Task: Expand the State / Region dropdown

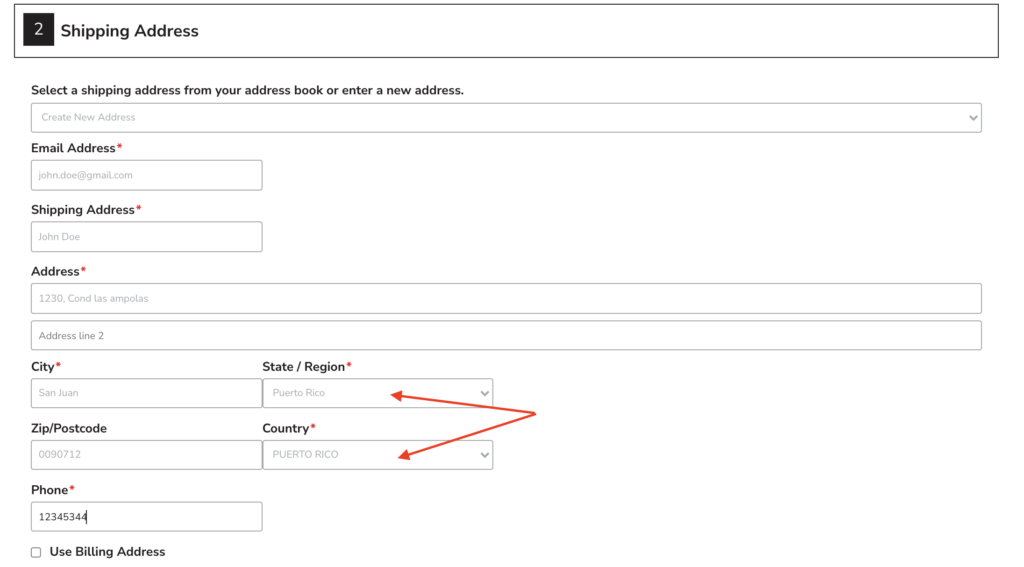Action: click(377, 393)
